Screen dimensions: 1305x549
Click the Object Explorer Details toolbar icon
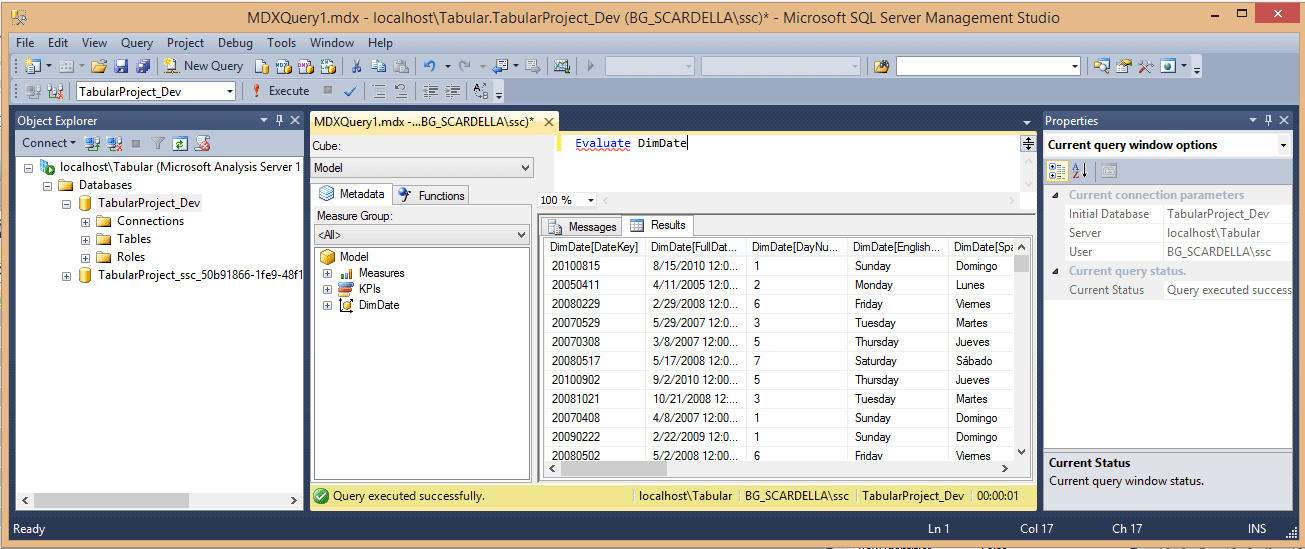point(1101,66)
